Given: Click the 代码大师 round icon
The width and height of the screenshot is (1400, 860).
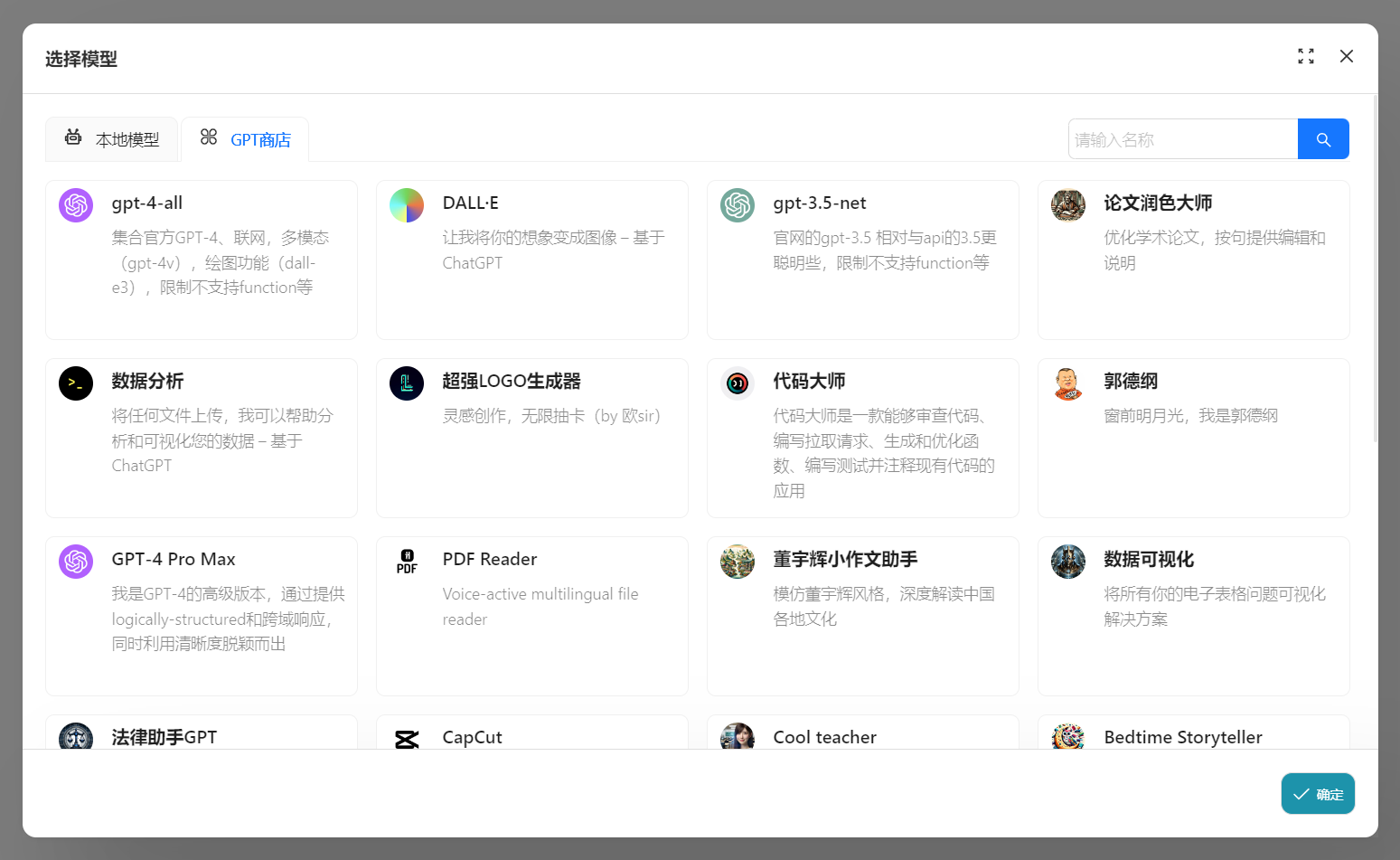Looking at the screenshot, I should click(x=738, y=383).
